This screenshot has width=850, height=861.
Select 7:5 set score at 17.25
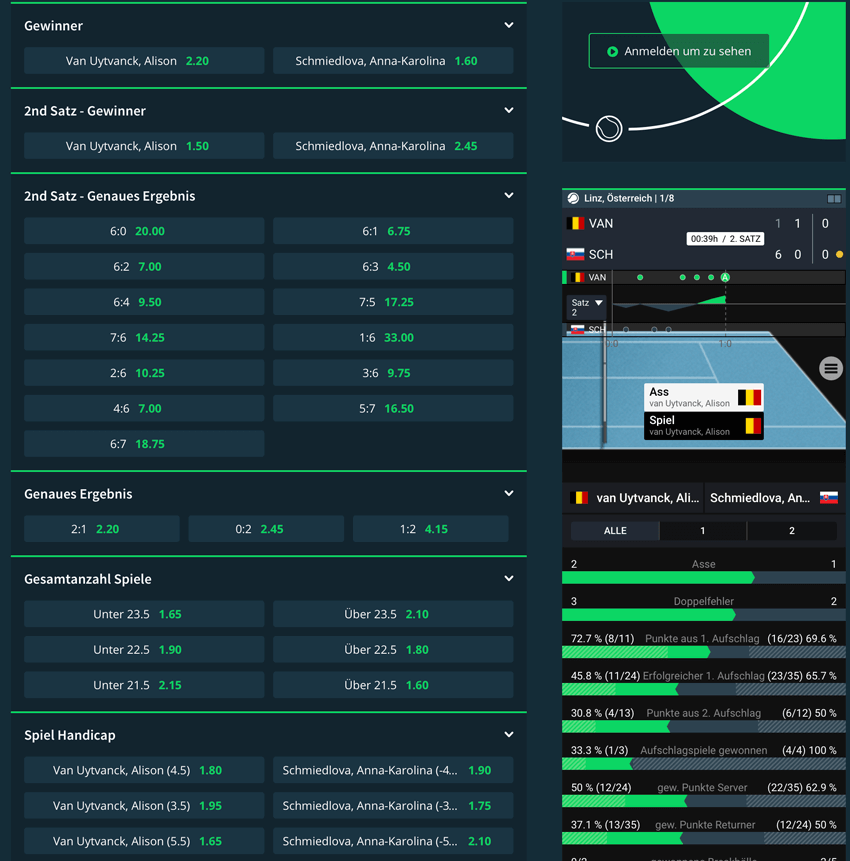click(393, 302)
